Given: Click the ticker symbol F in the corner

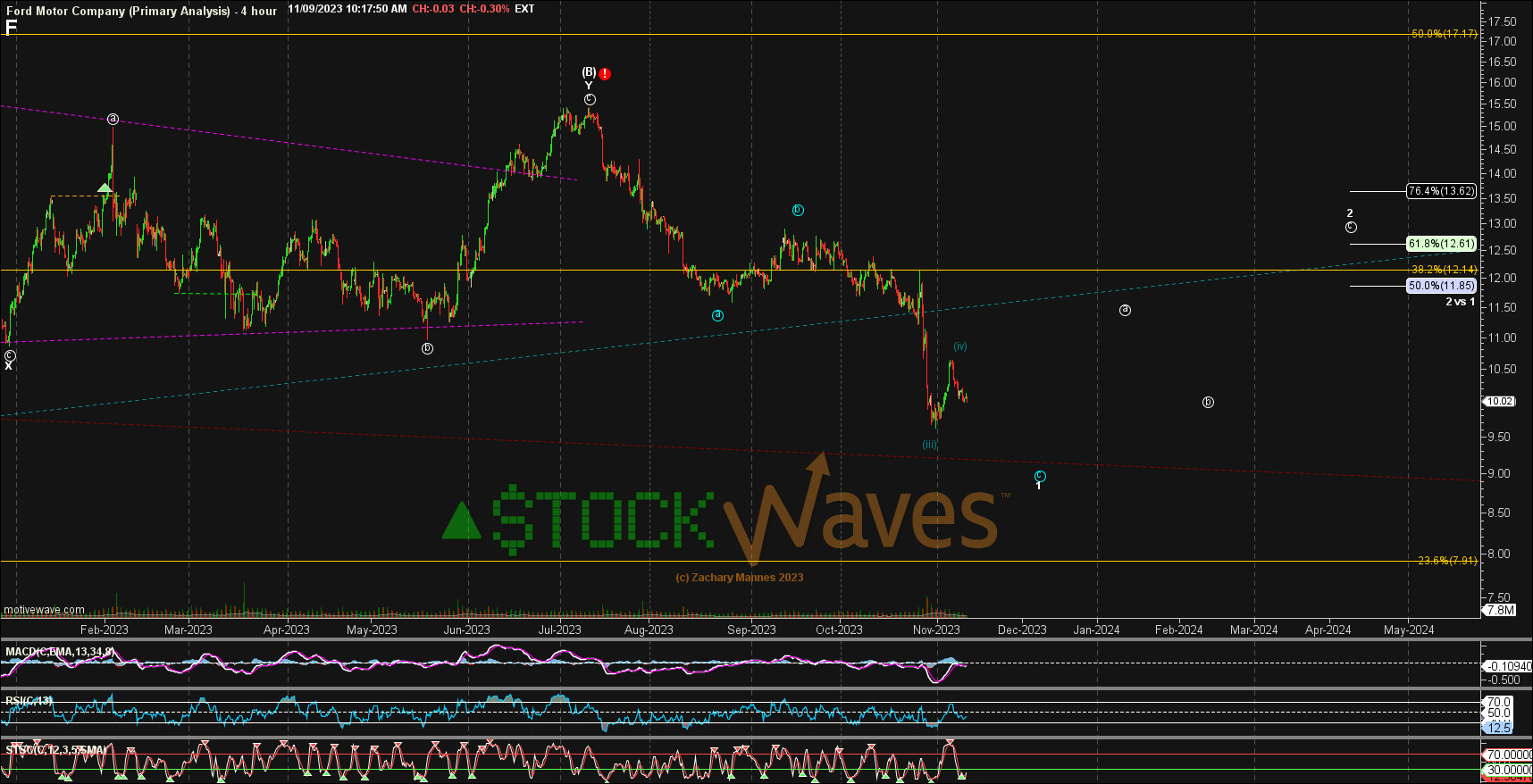Looking at the screenshot, I should (x=11, y=28).
